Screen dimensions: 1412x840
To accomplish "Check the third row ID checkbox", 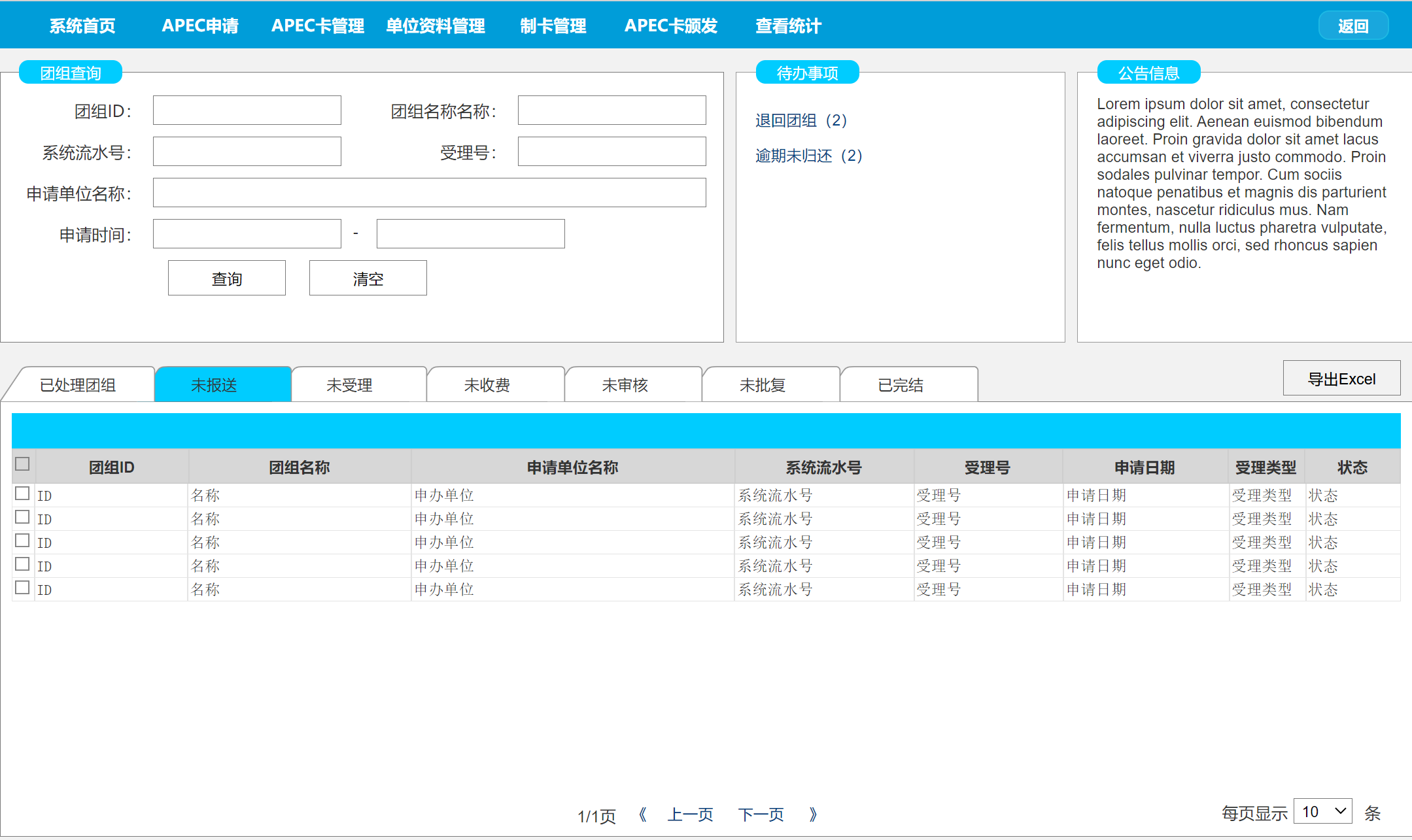I will coord(22,541).
